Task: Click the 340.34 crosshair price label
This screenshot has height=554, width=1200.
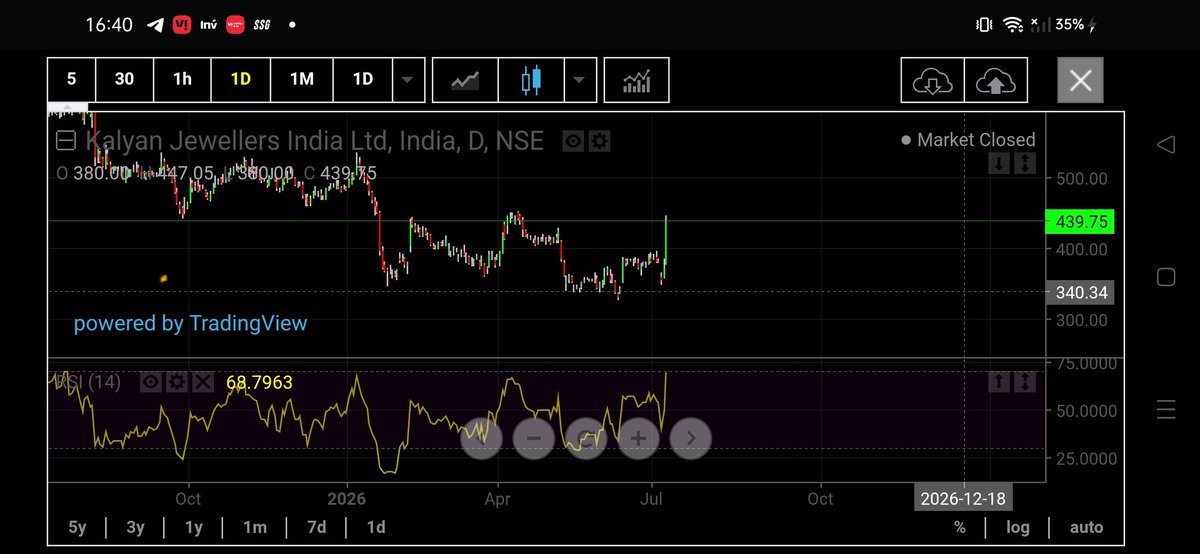Action: tap(1080, 292)
